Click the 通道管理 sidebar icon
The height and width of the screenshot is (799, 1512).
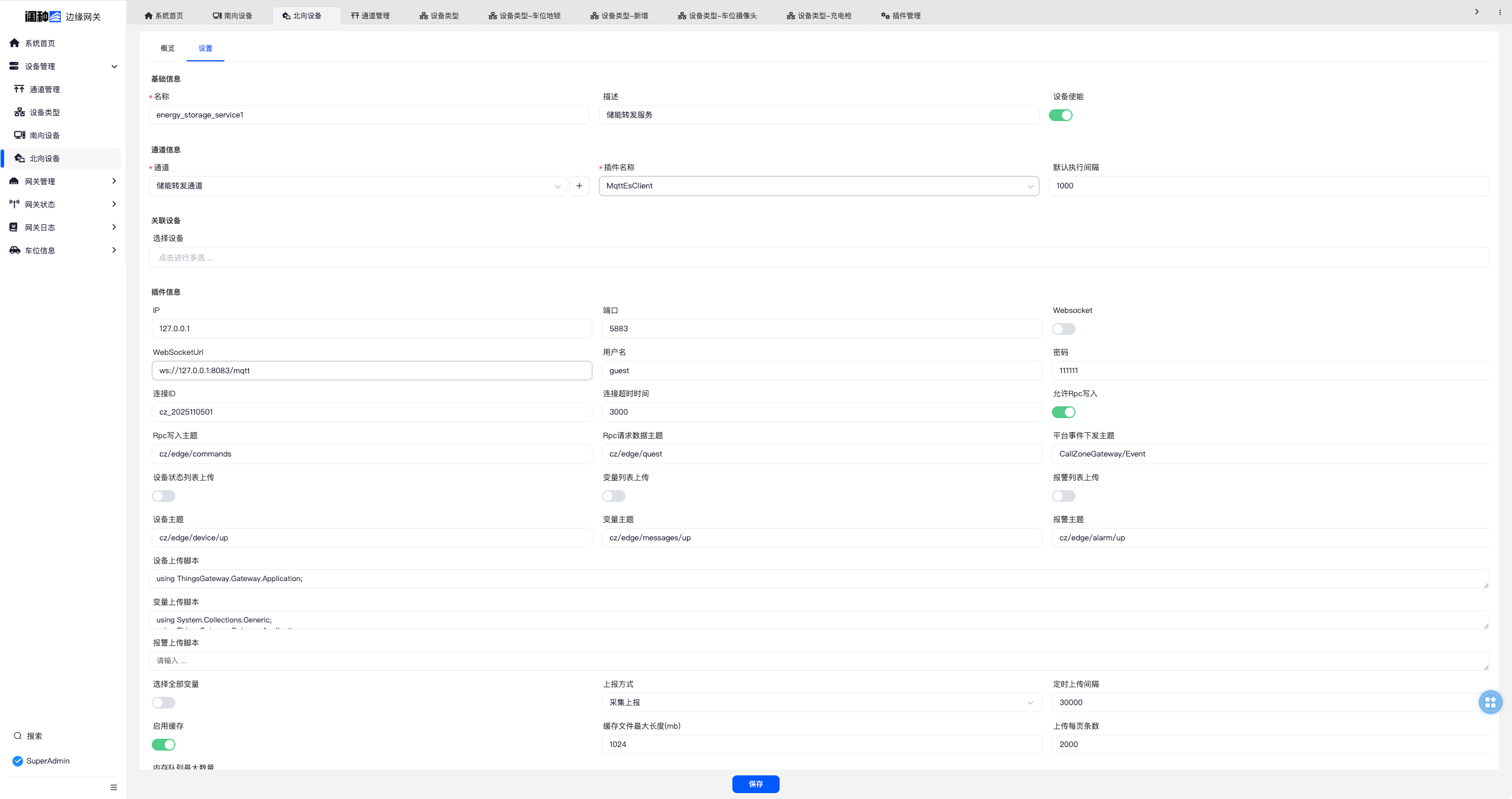tap(19, 89)
